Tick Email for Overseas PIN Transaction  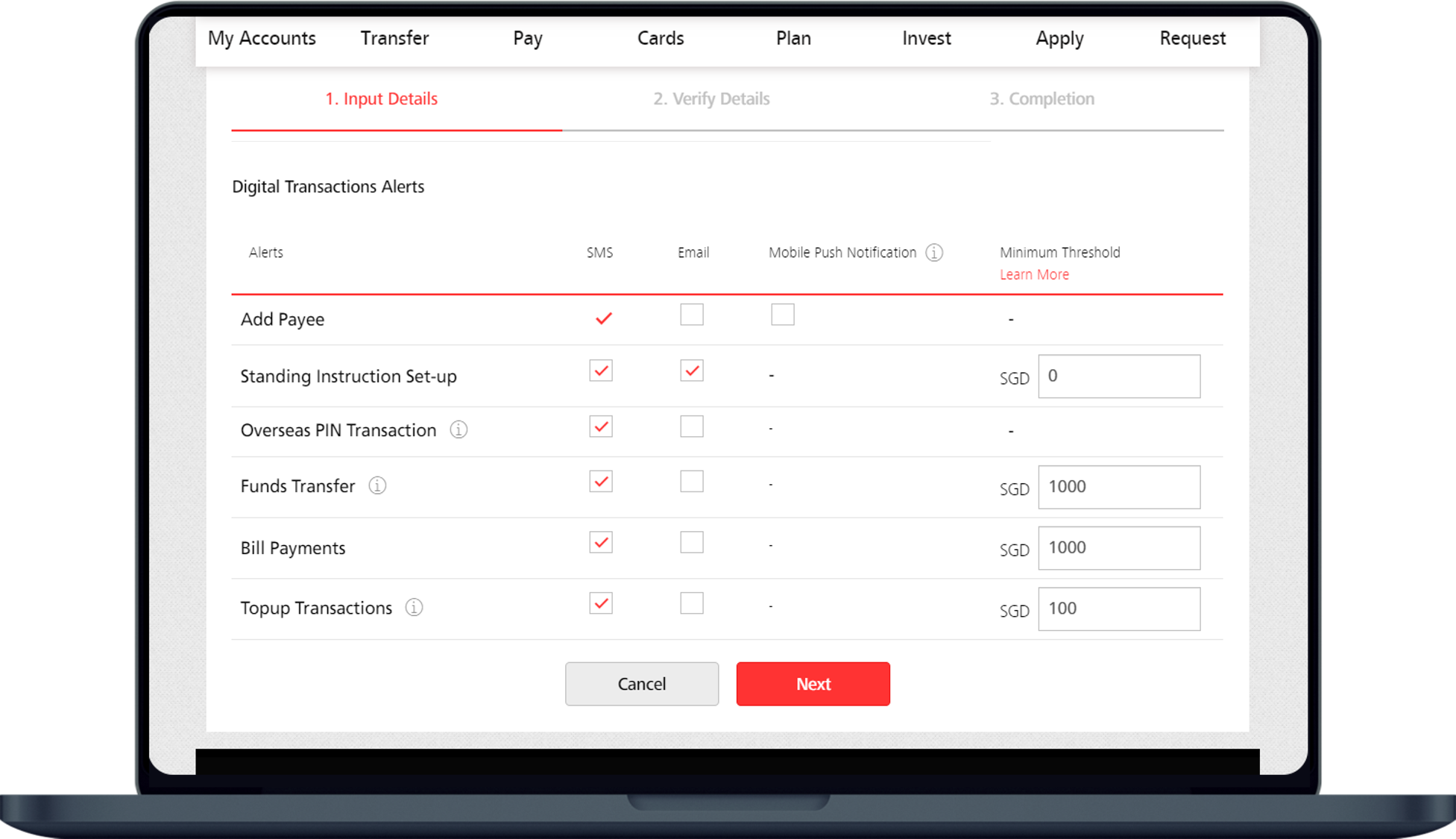692,427
